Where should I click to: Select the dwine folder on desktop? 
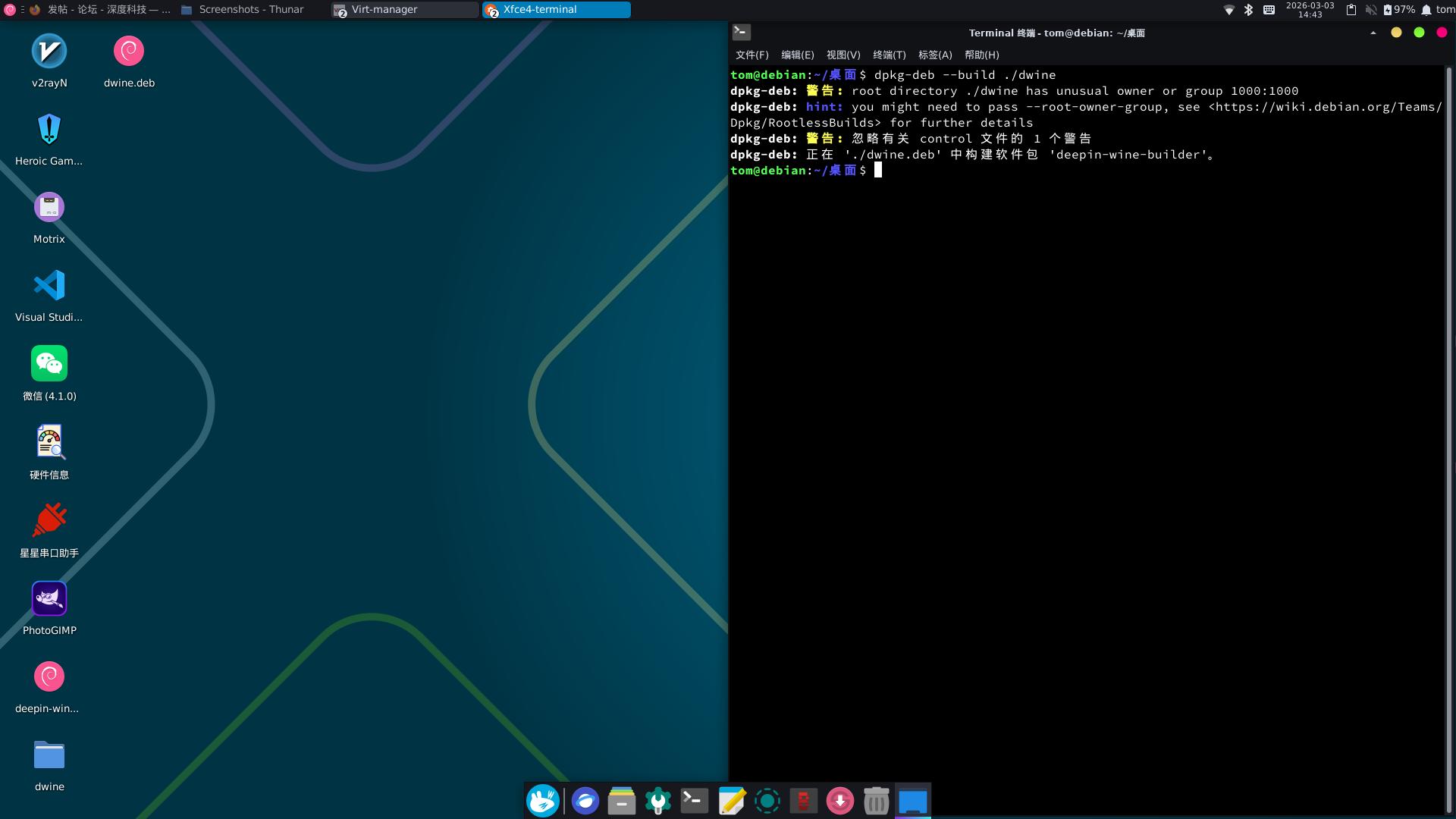click(x=49, y=755)
